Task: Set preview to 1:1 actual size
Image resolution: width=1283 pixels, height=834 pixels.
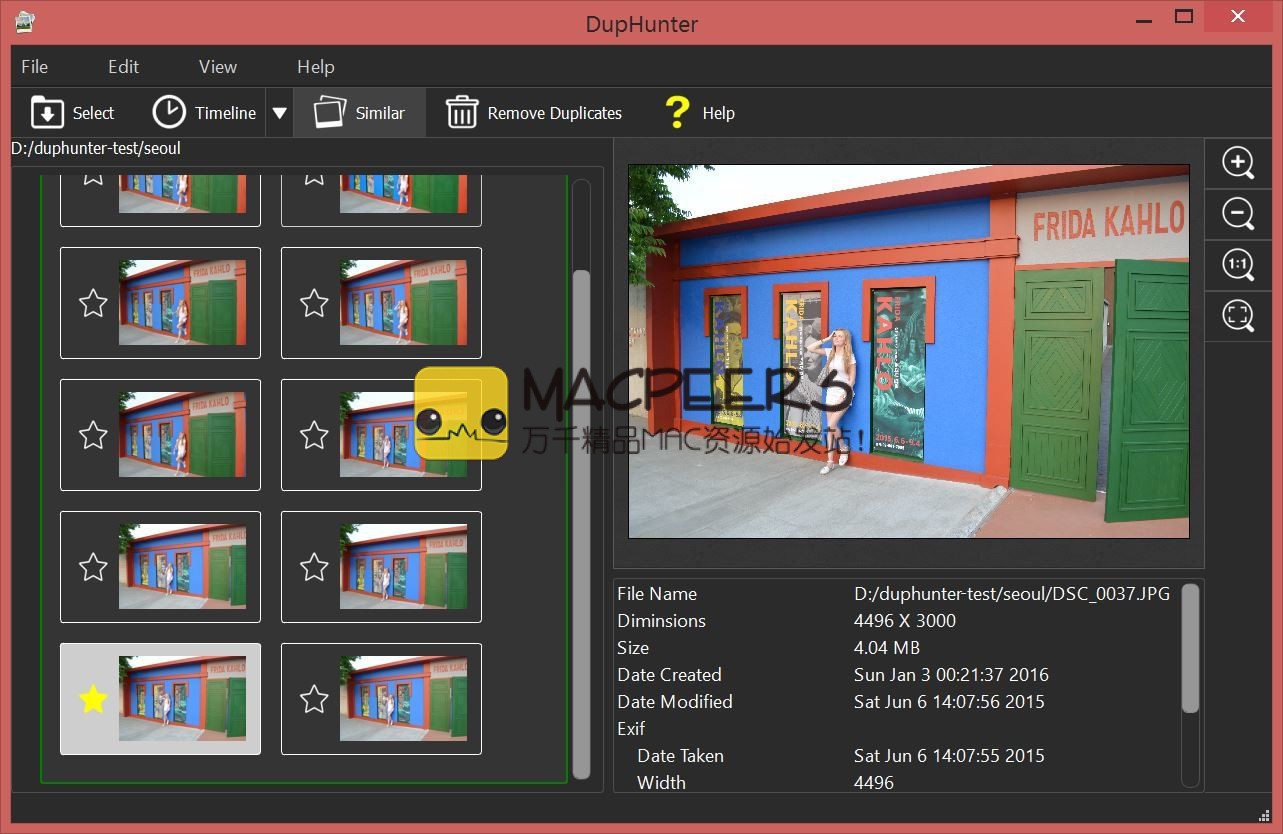Action: [1237, 265]
